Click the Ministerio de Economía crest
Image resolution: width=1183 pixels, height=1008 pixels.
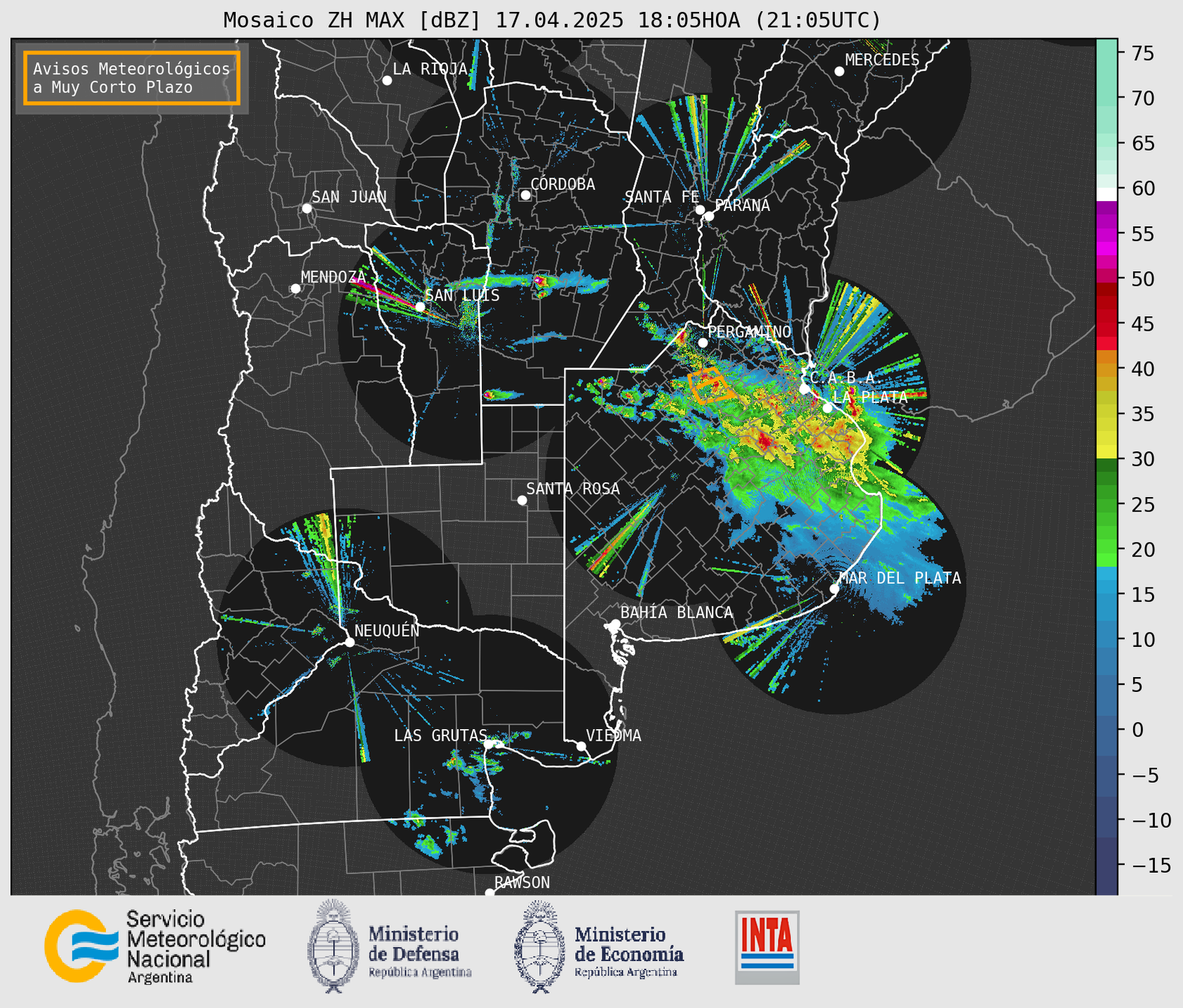click(540, 946)
